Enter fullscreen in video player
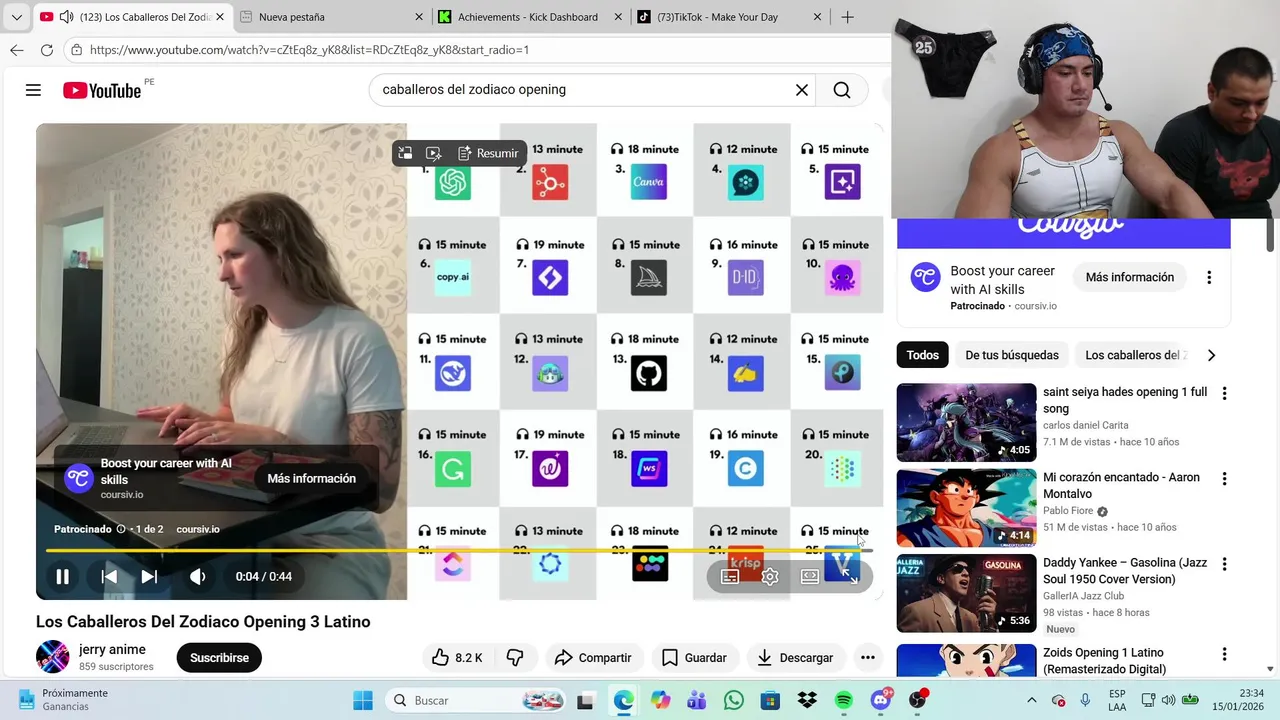1280x720 pixels. [849, 576]
